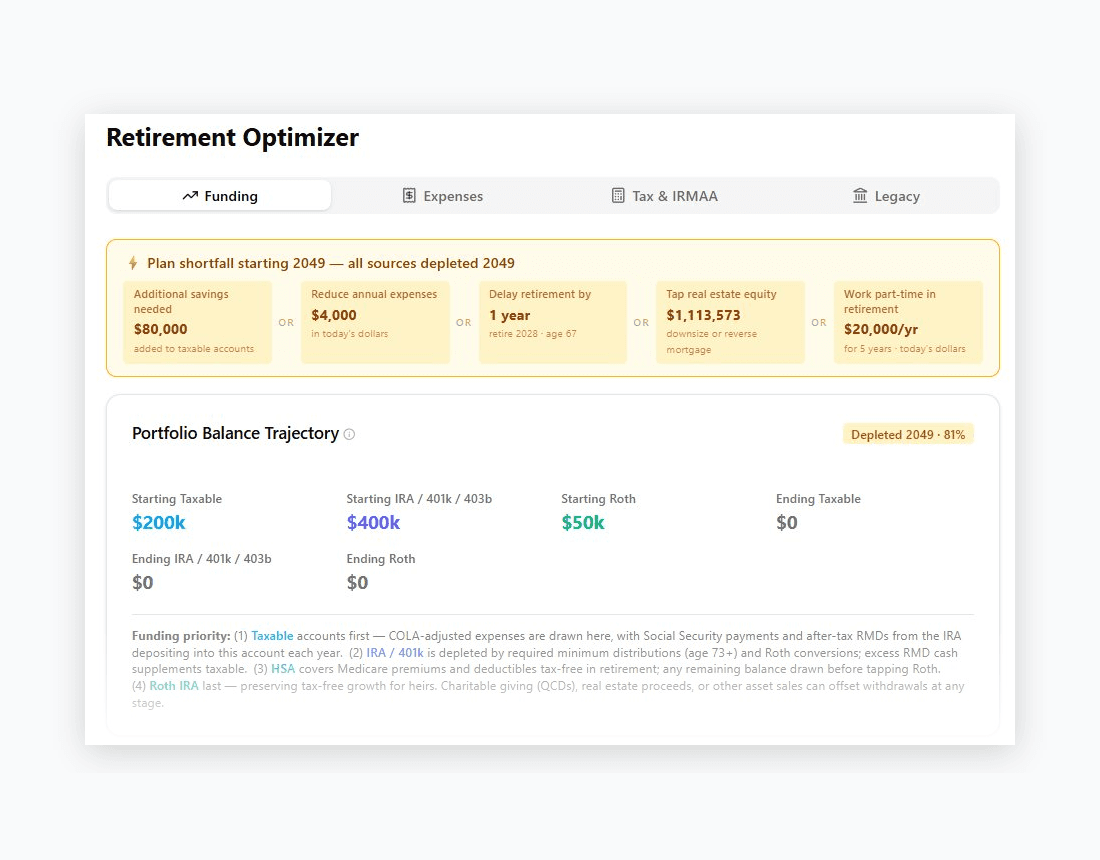Screen dimensions: 1100x860
Task: Select the Funding tab
Action: click(219, 195)
